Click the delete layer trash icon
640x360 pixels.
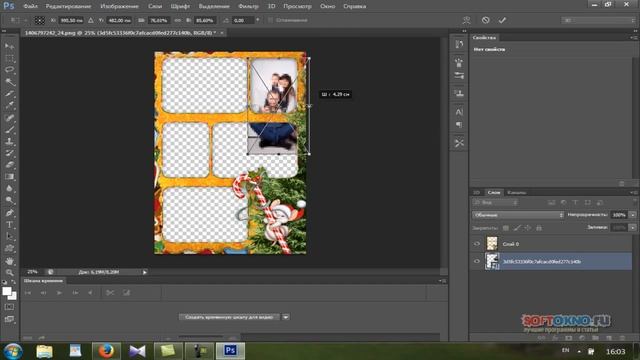pyautogui.click(x=622, y=338)
